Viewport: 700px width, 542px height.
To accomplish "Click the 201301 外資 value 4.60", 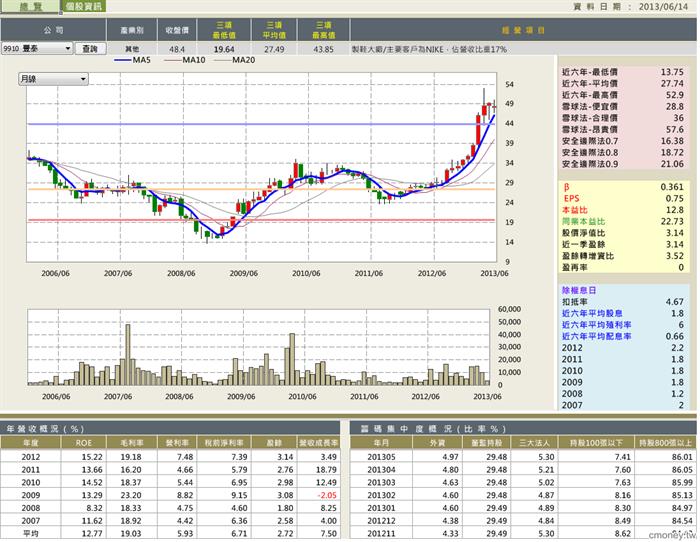I will click(x=450, y=508).
